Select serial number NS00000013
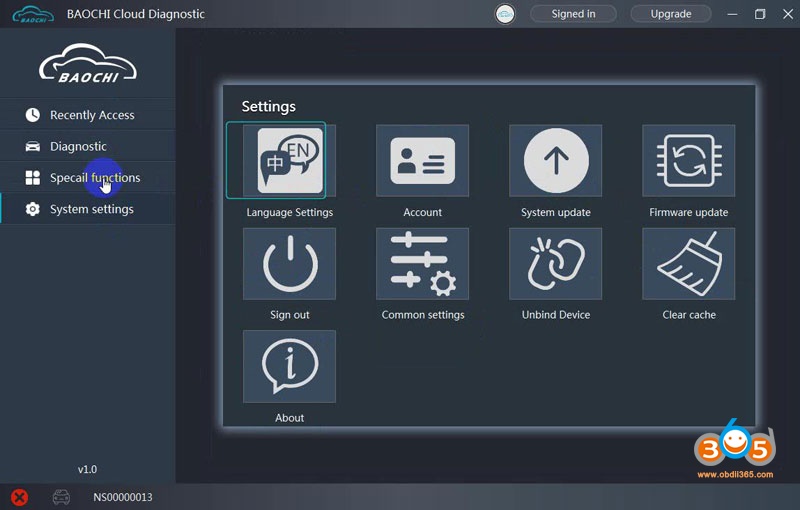The image size is (800, 510). pyautogui.click(x=122, y=497)
